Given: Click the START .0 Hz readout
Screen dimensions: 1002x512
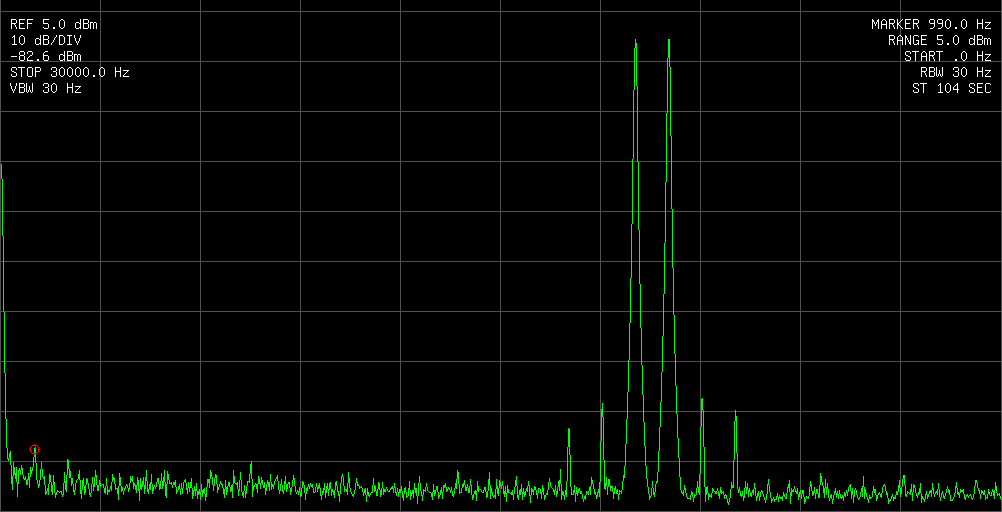Looking at the screenshot, I should coord(948,57).
